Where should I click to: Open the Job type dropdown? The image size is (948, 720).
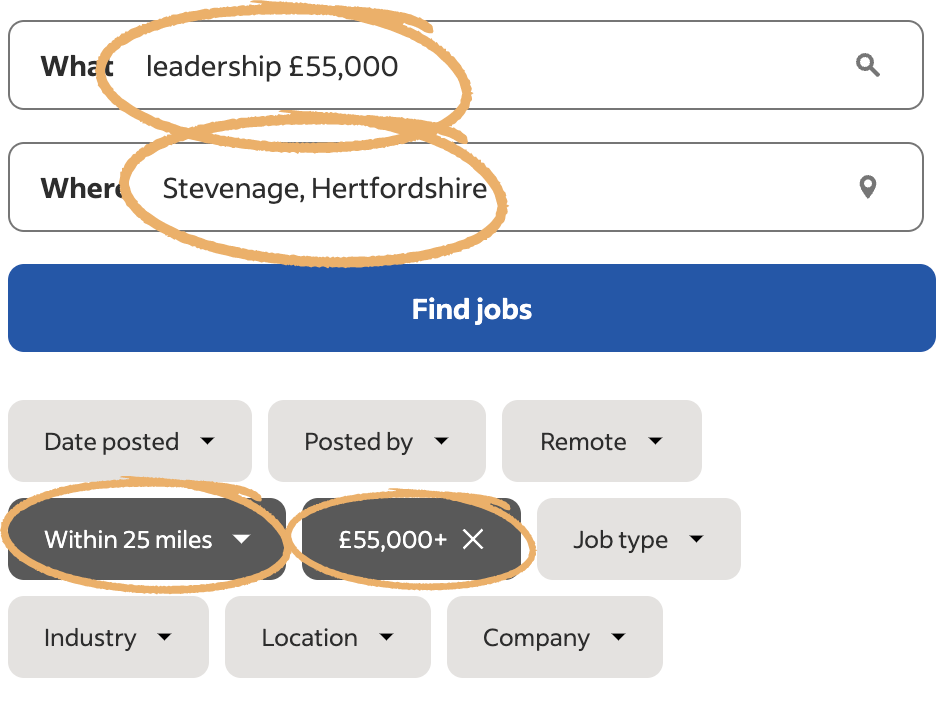point(638,540)
